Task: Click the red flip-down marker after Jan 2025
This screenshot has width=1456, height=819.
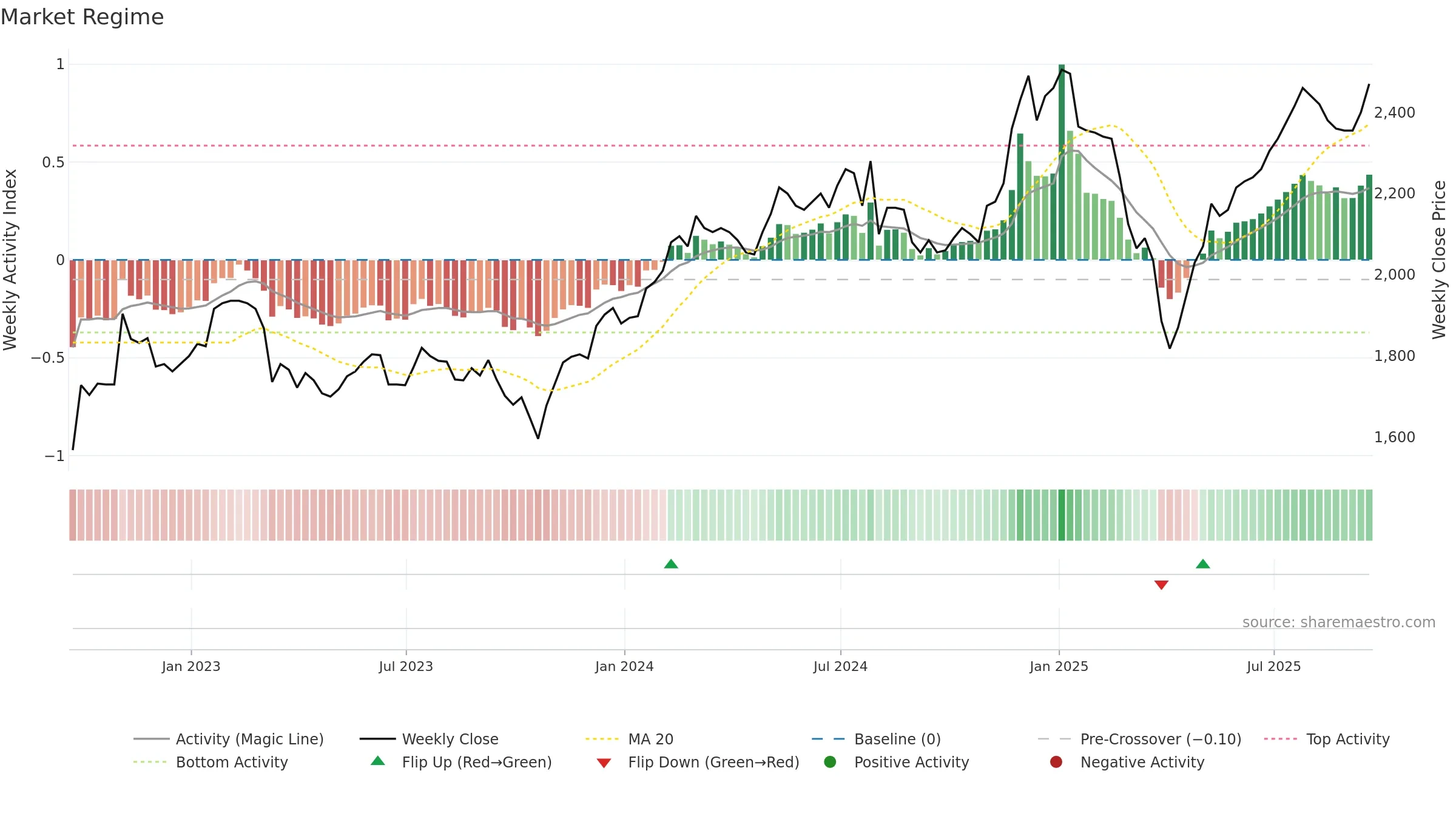Action: point(1161,585)
